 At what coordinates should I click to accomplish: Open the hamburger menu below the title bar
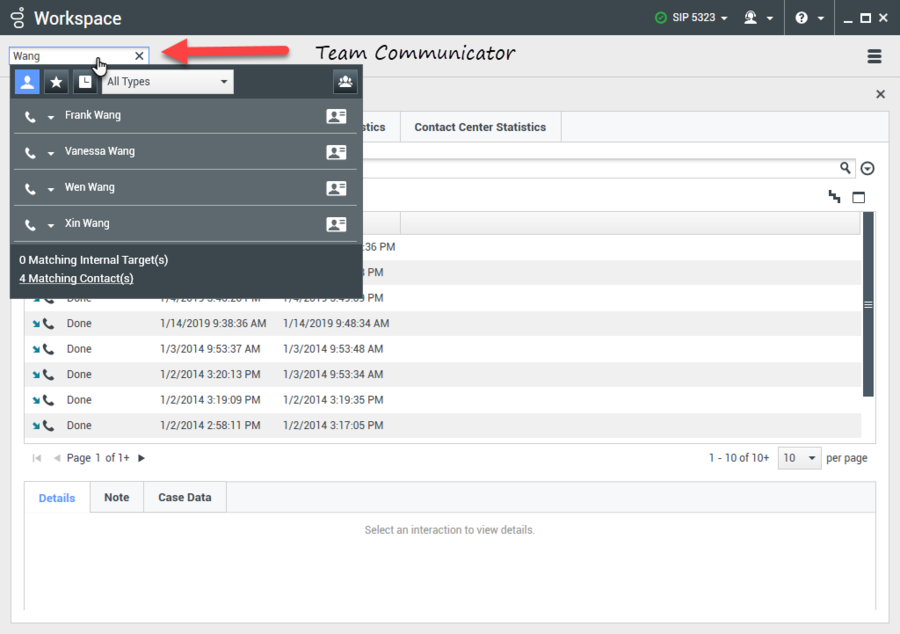875,57
